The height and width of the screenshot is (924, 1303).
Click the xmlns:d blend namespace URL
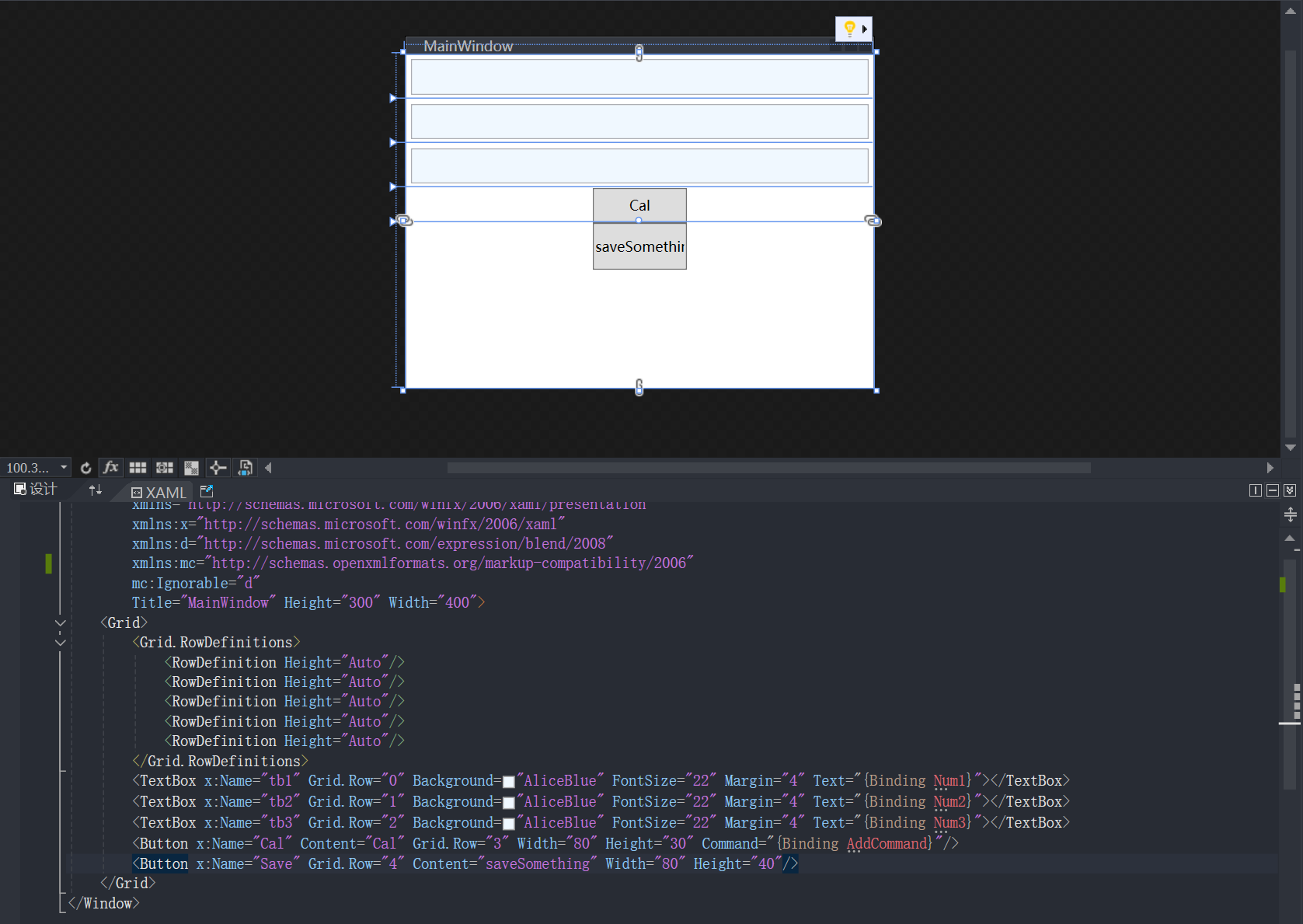coord(406,544)
